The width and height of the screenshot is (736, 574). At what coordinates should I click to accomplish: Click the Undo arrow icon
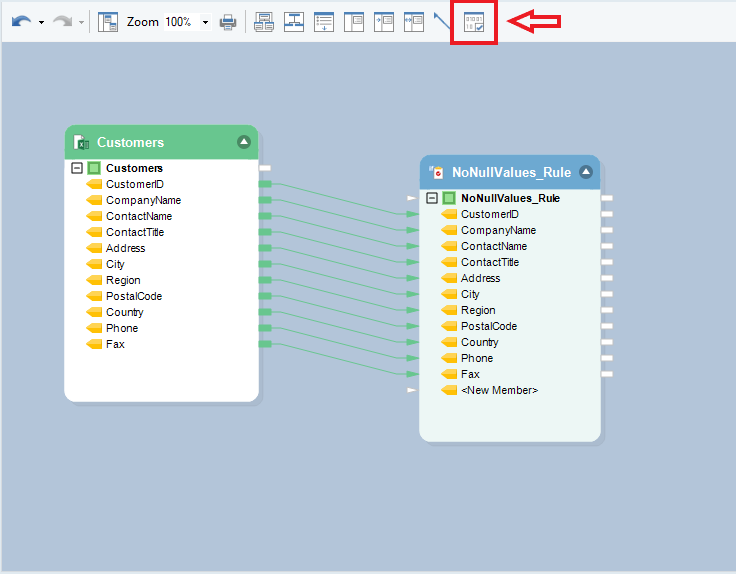[21, 21]
